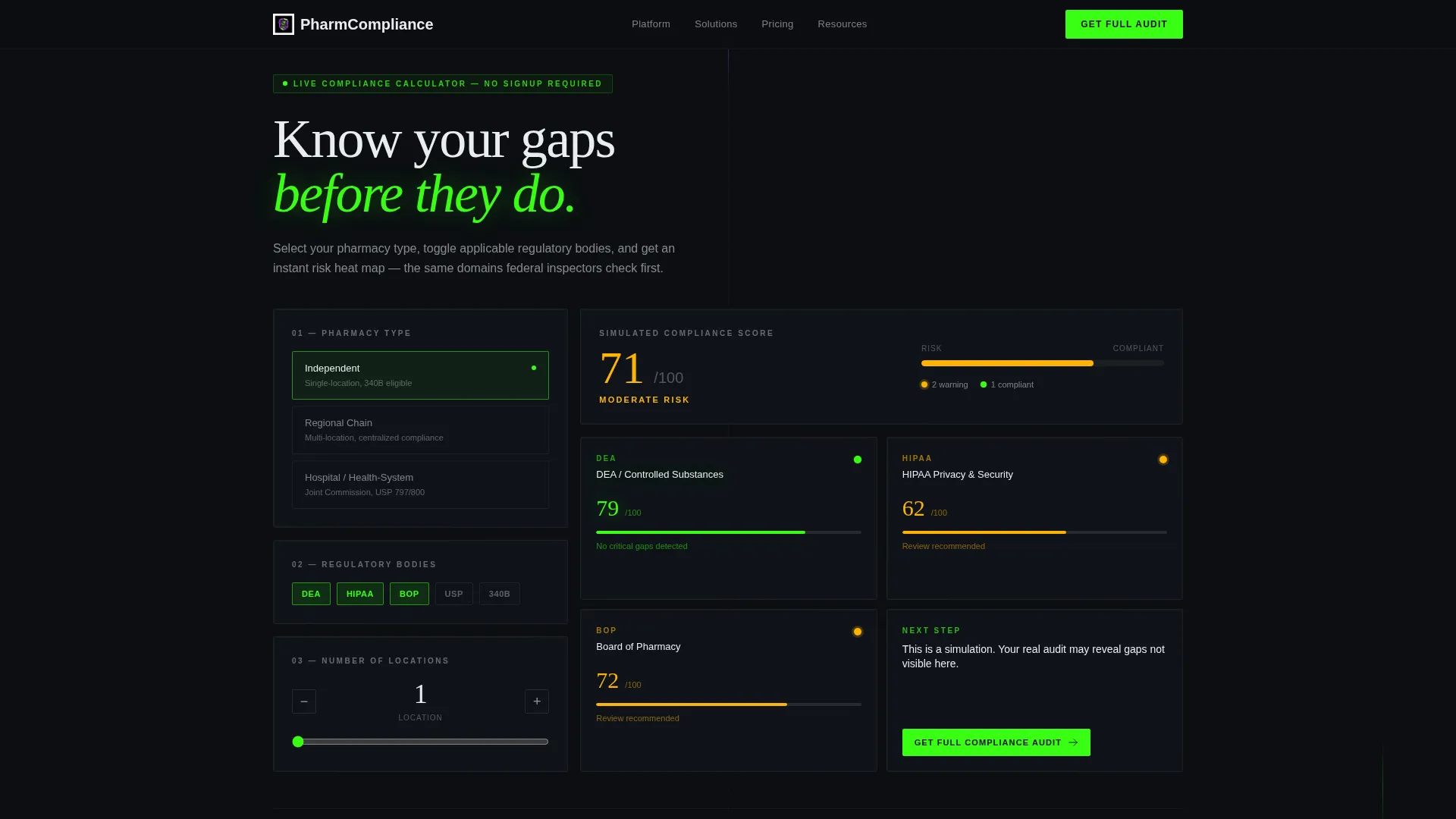
Task: Click the BOP score value 72
Action: [x=607, y=680]
